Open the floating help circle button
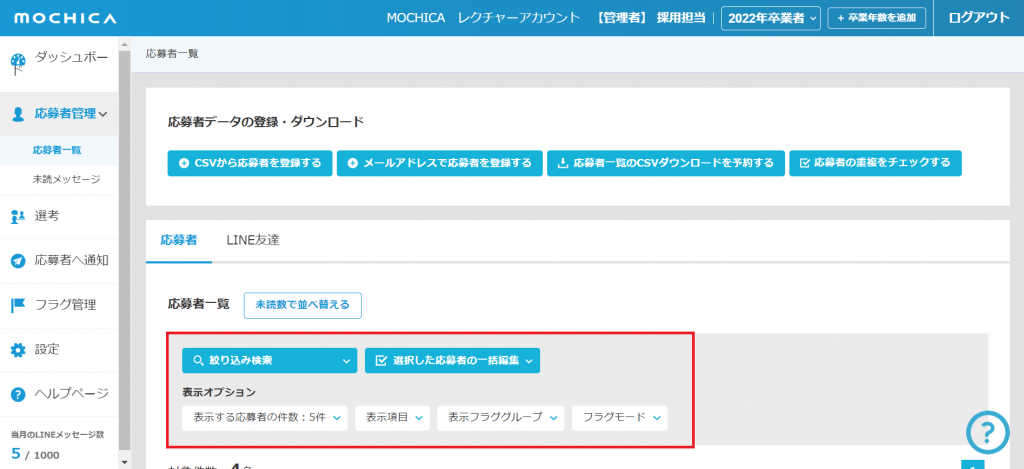This screenshot has width=1024, height=469. [x=987, y=432]
